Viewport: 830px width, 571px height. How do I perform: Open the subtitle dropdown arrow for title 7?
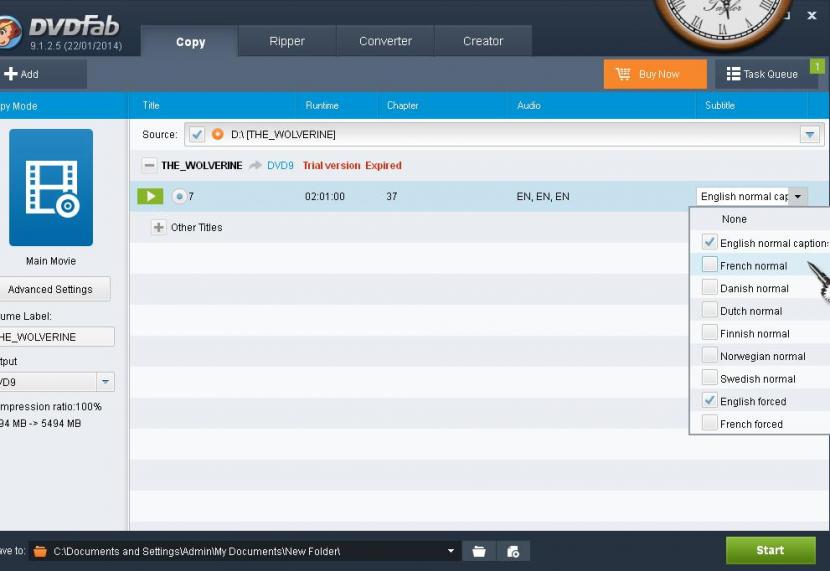(798, 196)
